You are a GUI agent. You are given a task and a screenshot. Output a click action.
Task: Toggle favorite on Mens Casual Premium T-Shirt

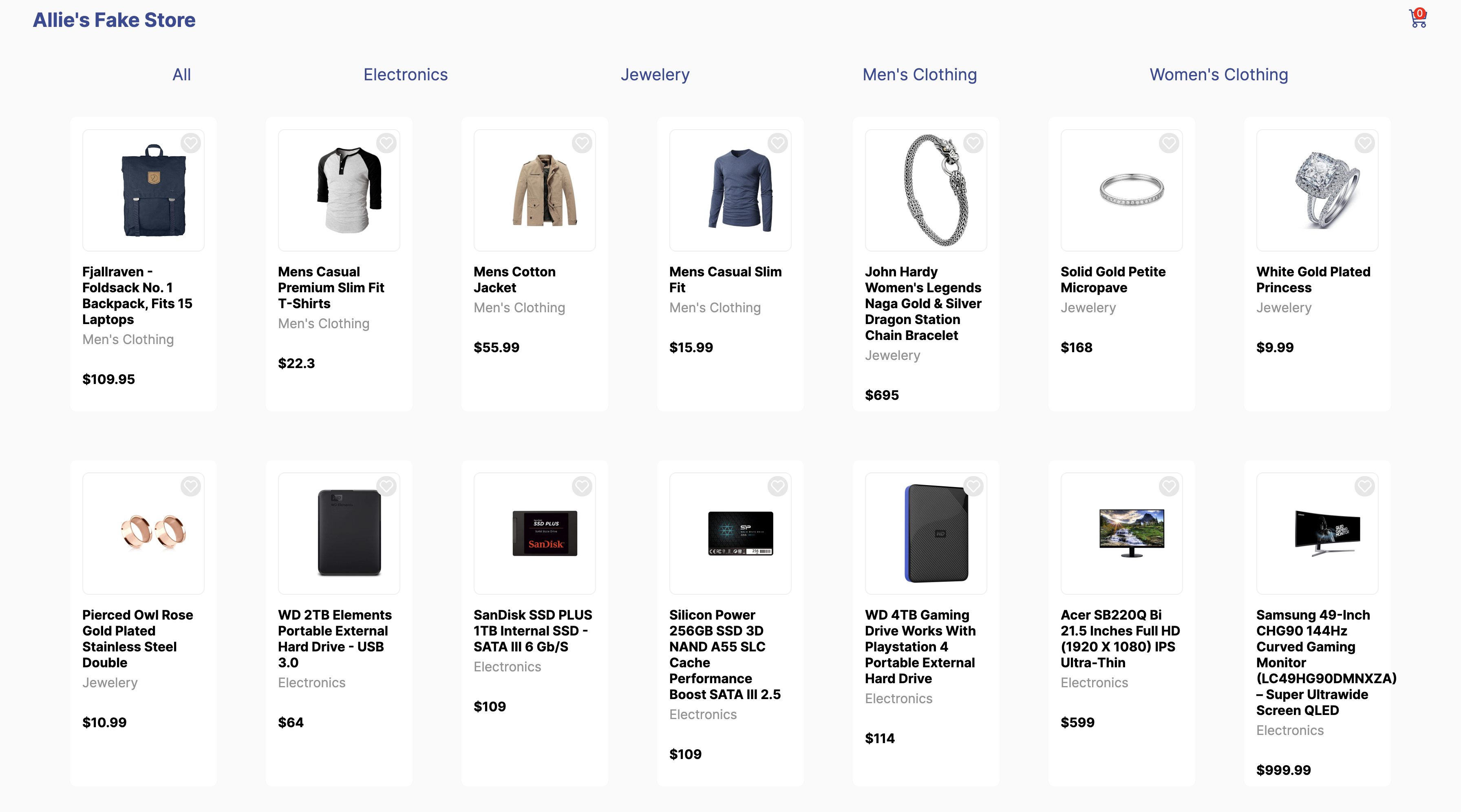(386, 143)
